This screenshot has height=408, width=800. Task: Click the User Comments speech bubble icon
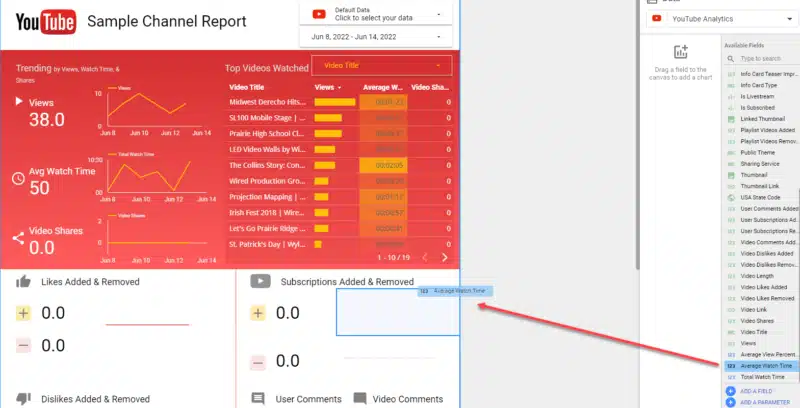coord(258,398)
